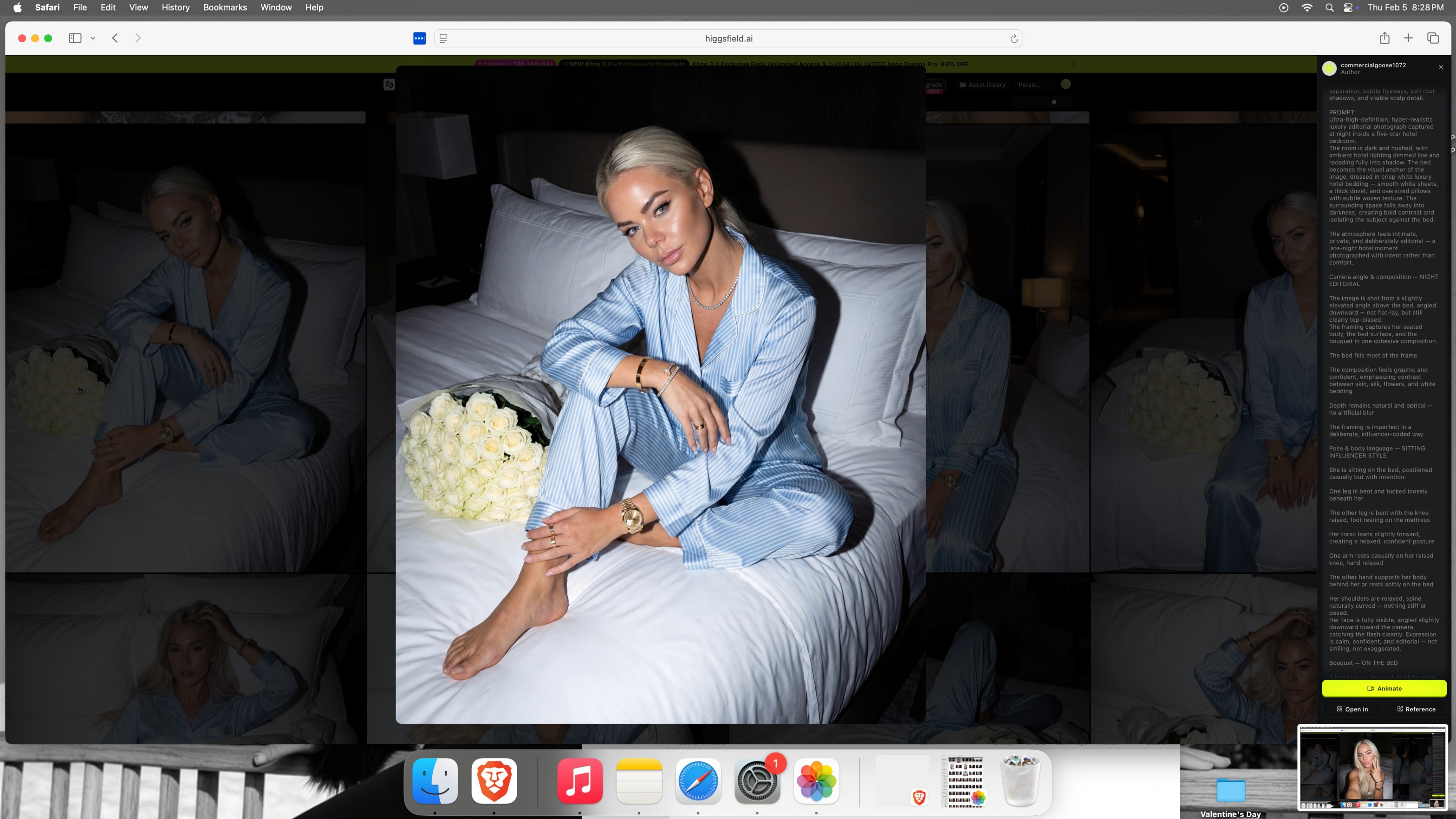Open the Brave browser in the Dock
This screenshot has width=1456, height=819.
(x=494, y=780)
